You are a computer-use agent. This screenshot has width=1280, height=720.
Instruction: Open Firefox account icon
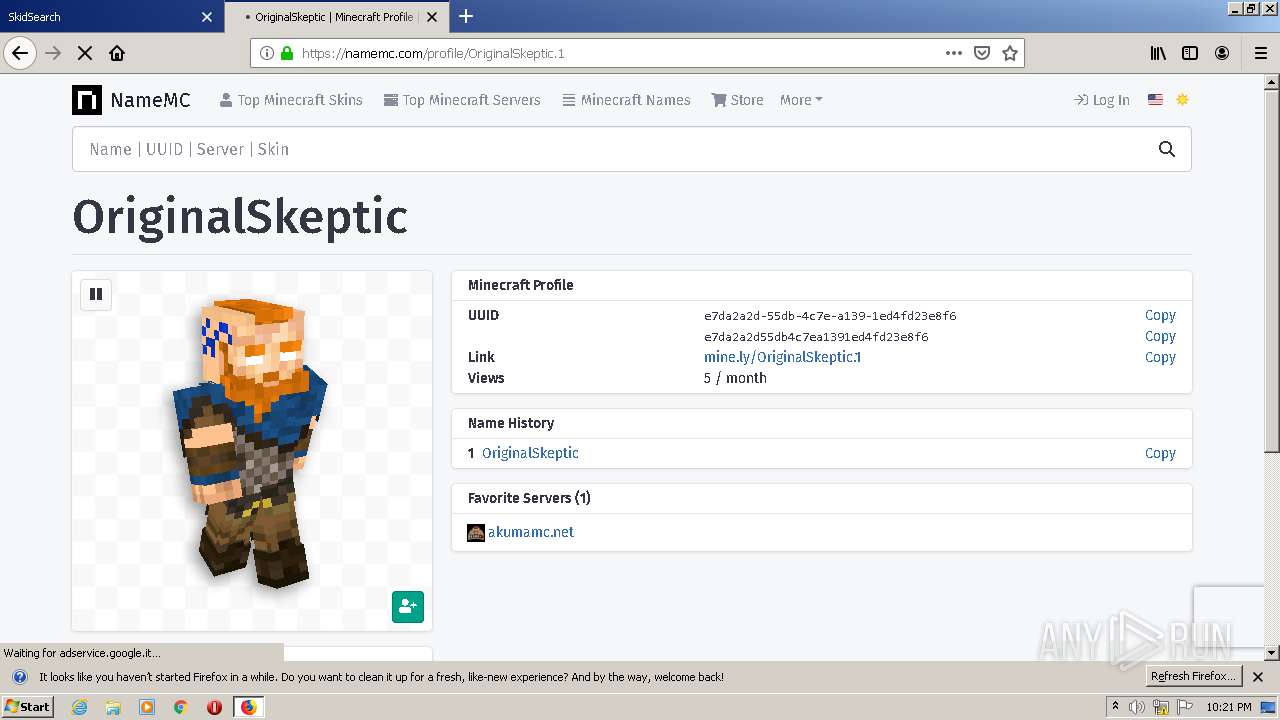(x=1222, y=53)
